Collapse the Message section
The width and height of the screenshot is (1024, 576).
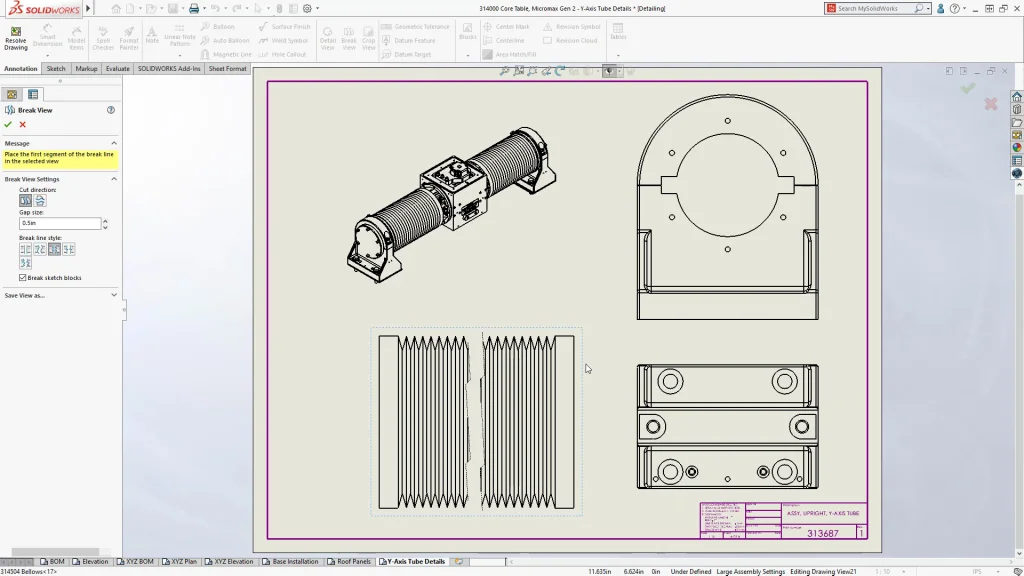[x=113, y=143]
